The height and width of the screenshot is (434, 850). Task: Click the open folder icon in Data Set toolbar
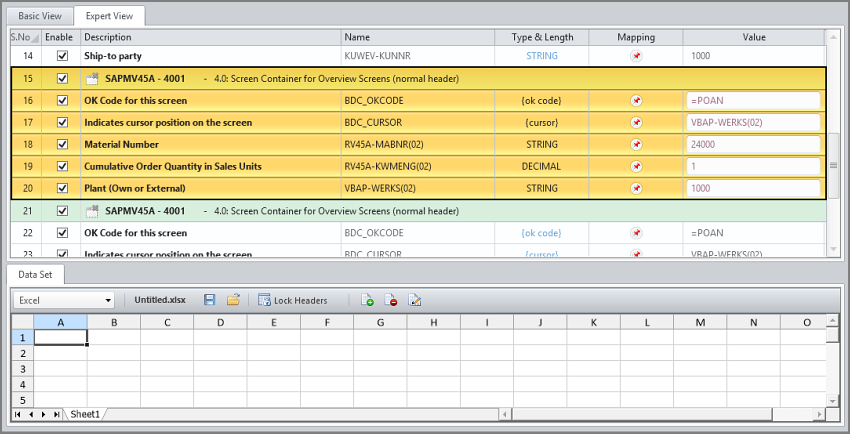(233, 300)
